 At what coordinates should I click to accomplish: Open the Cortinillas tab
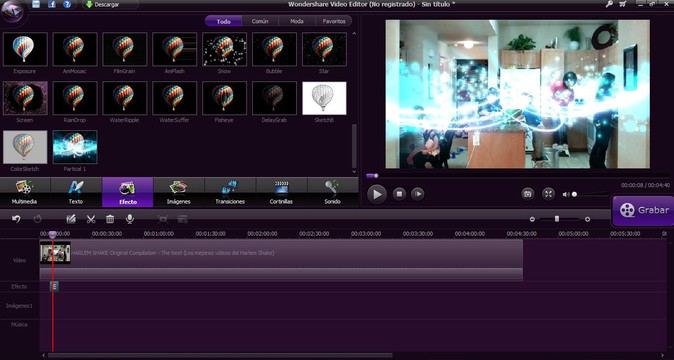tap(282, 192)
